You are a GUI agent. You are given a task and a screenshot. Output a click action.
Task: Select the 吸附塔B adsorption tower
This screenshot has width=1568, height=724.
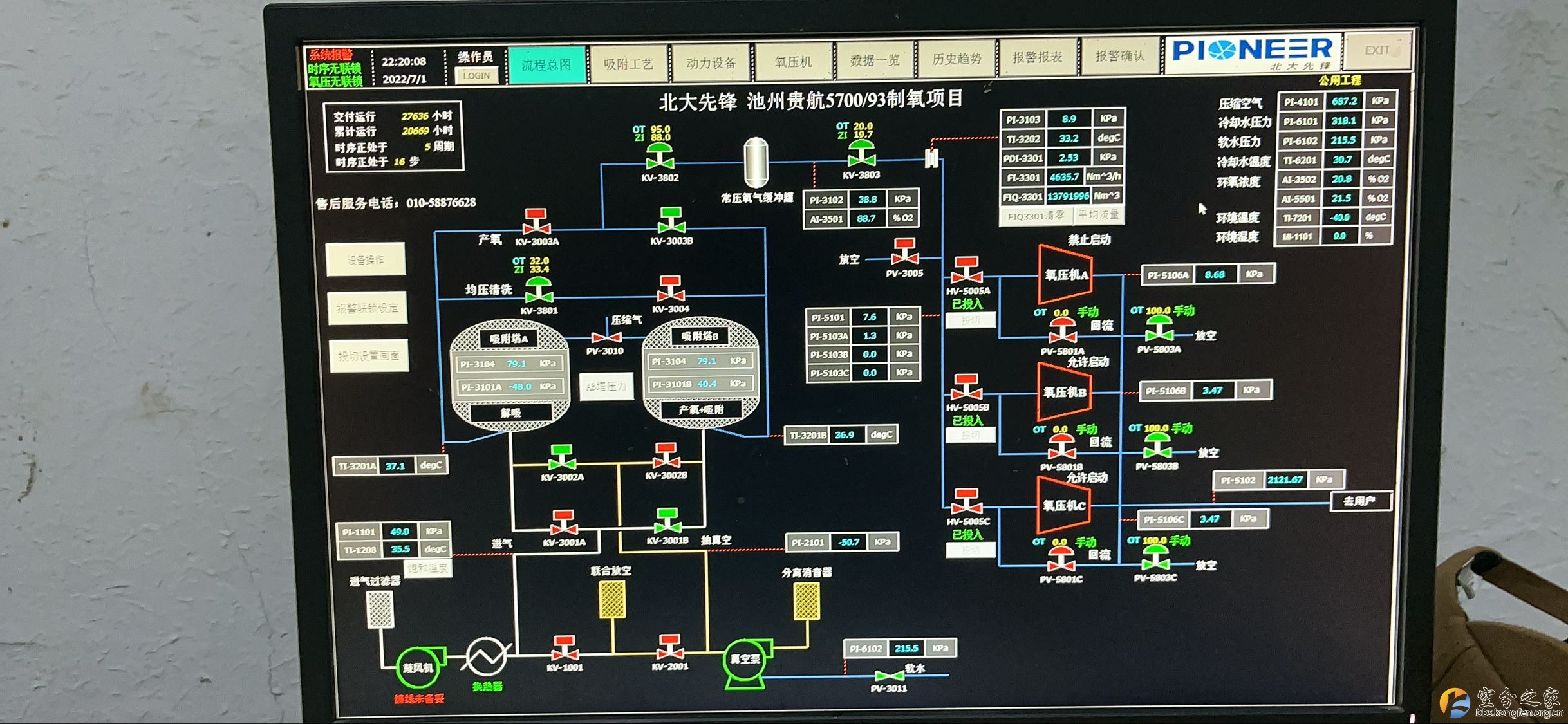point(700,372)
